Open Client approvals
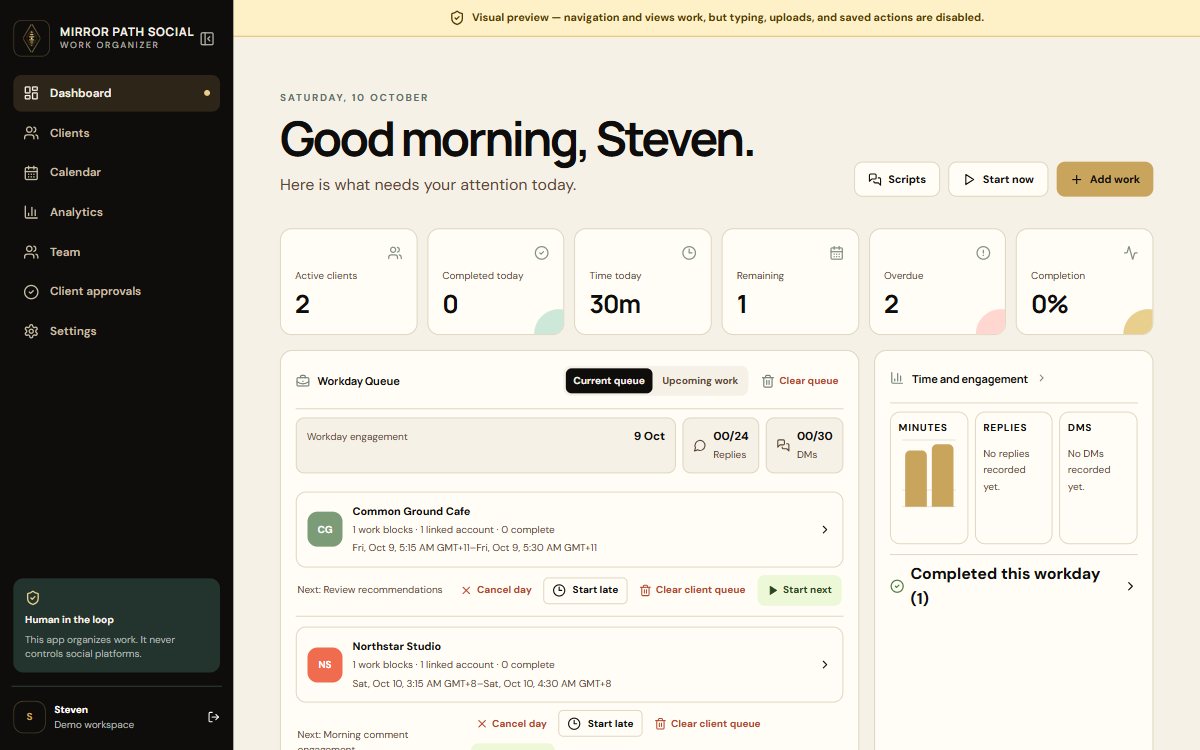1200x750 pixels. point(116,291)
